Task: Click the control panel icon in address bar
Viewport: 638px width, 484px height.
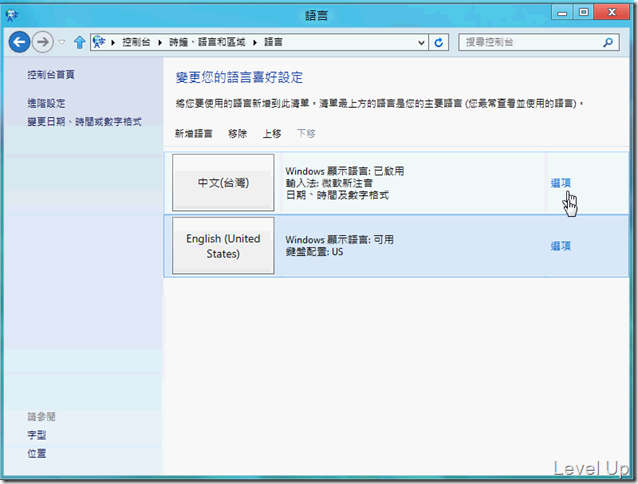Action: point(99,42)
